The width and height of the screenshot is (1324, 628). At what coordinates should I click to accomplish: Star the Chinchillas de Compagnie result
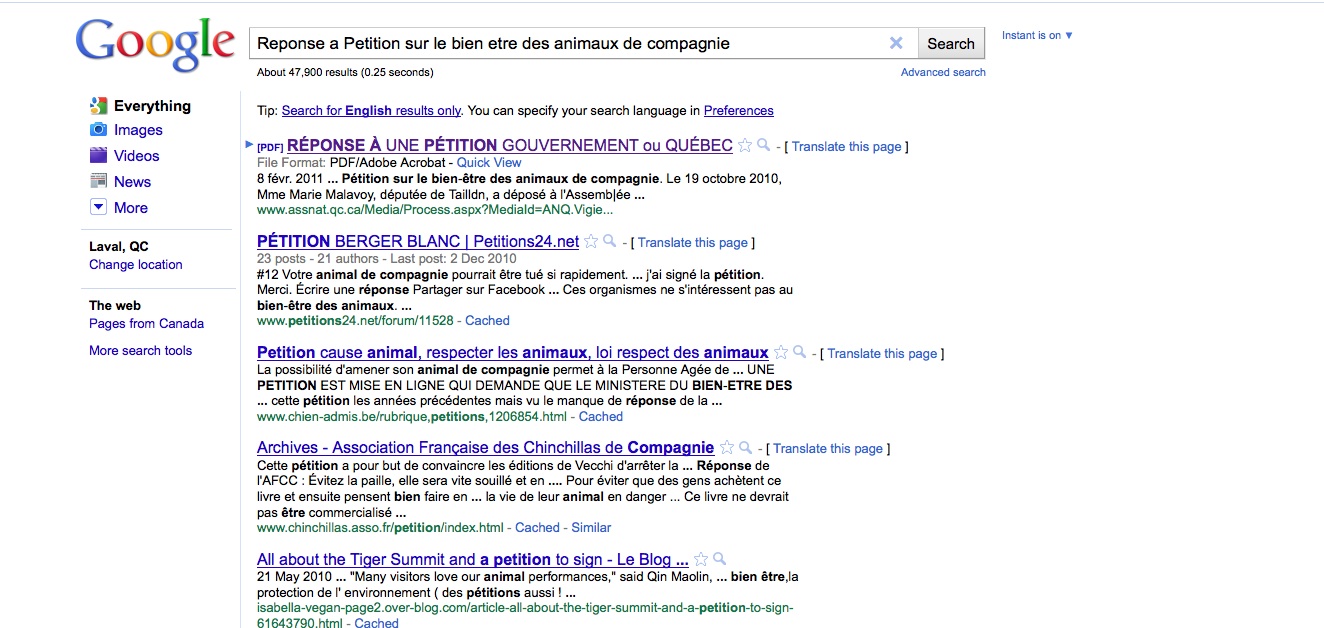[x=727, y=448]
